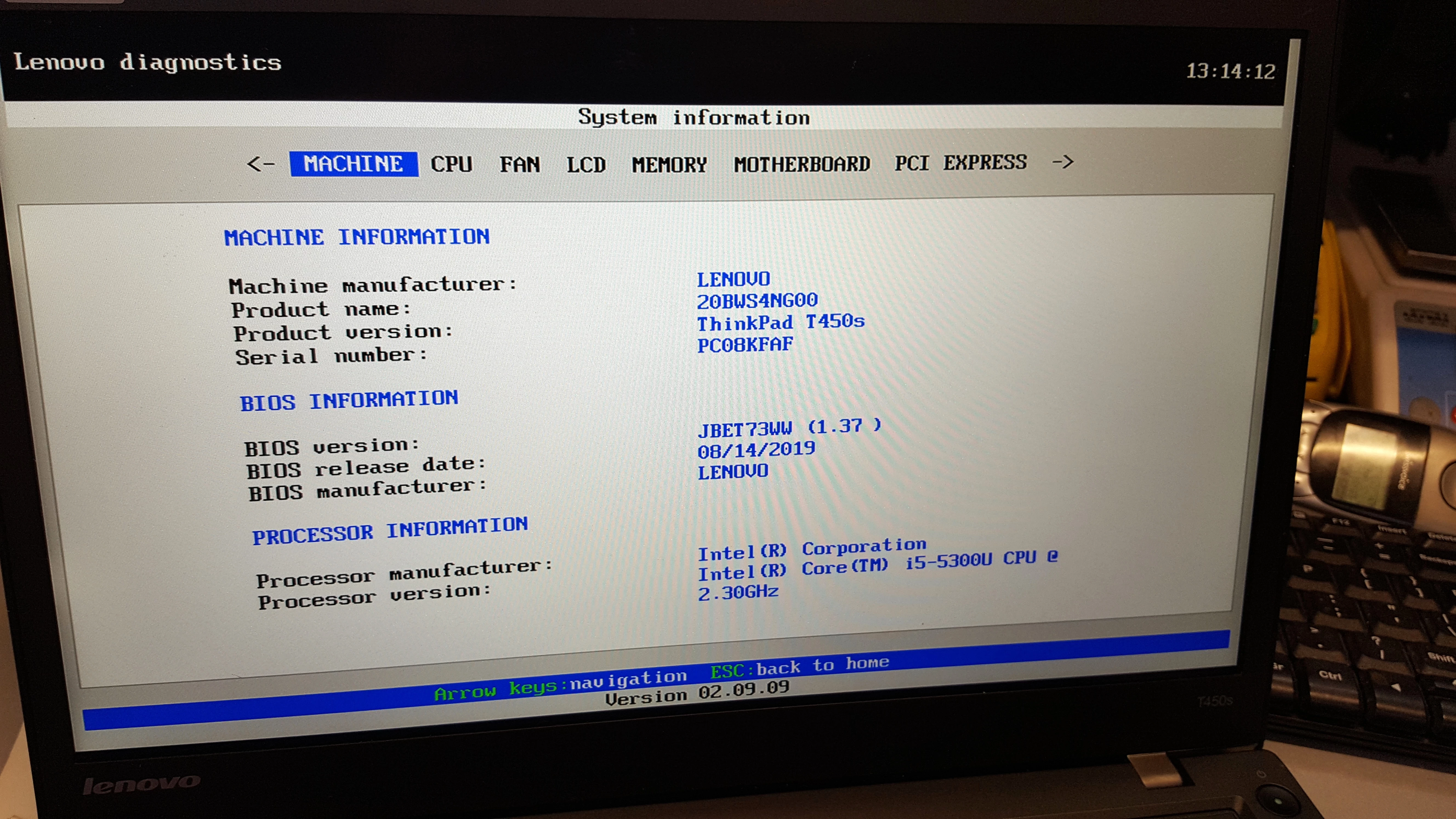Click the left arrow before MACHINE
The height and width of the screenshot is (819, 1456).
click(x=261, y=164)
